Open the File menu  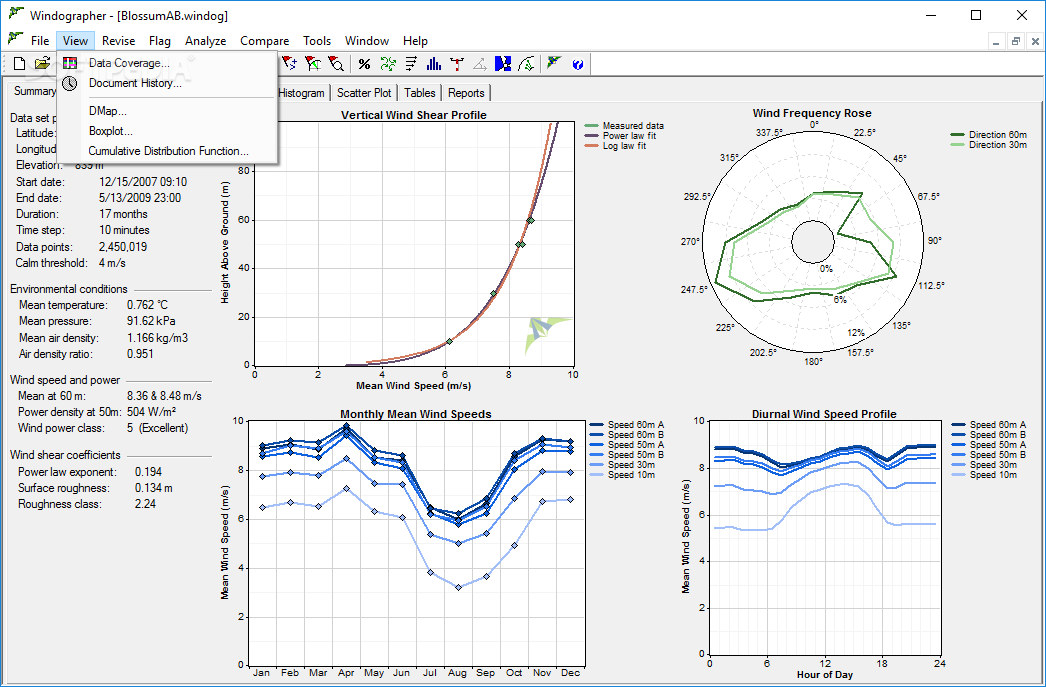(x=40, y=41)
